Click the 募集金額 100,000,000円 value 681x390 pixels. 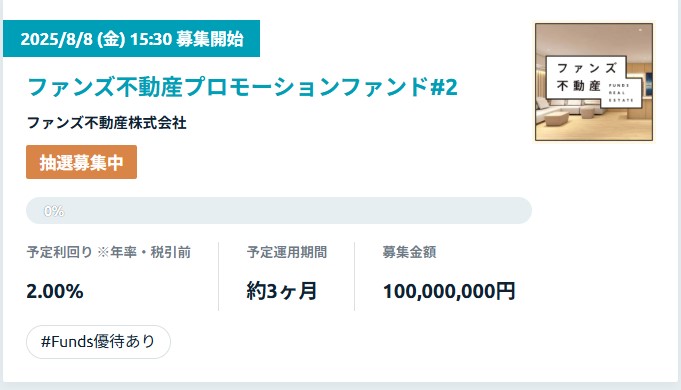pos(449,291)
